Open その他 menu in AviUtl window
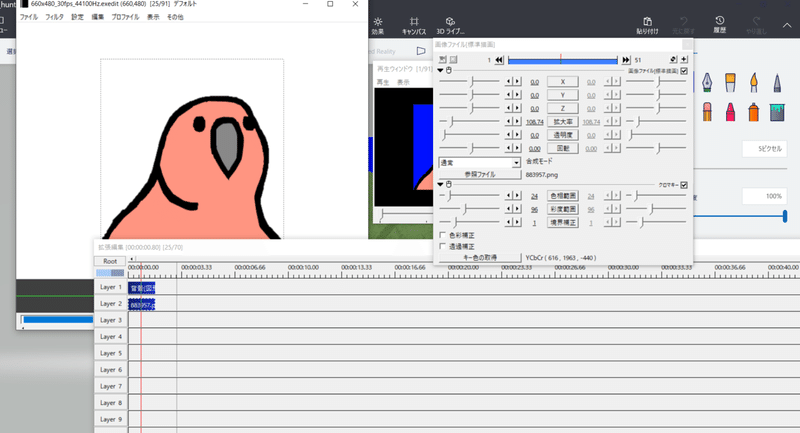 pyautogui.click(x=175, y=17)
